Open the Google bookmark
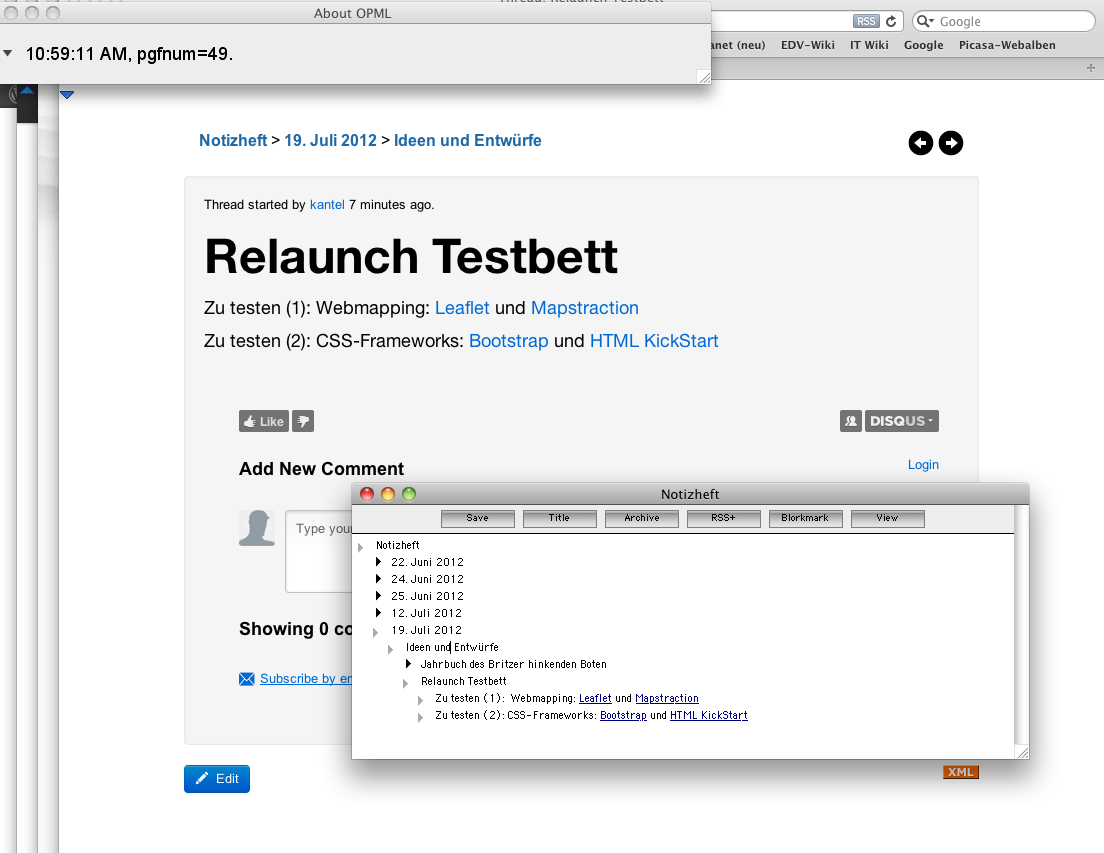This screenshot has height=853, width=1104. coord(923,45)
